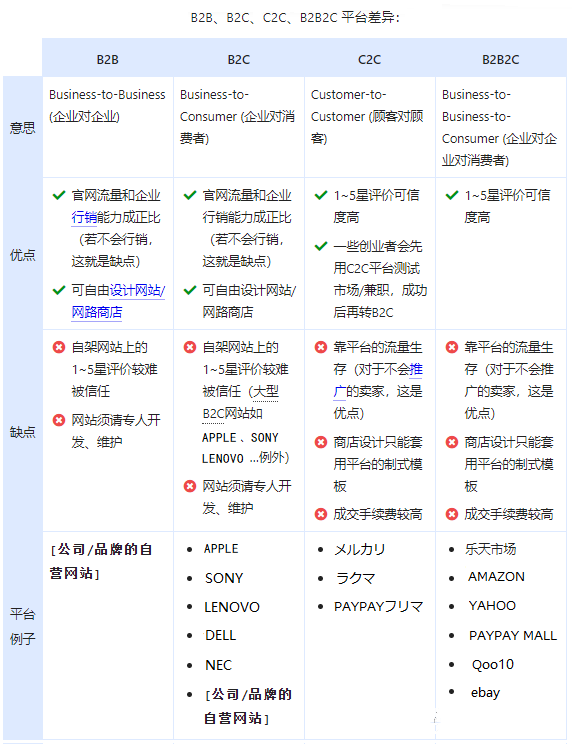
Task: Select the B2B column header
Action: (x=108, y=60)
